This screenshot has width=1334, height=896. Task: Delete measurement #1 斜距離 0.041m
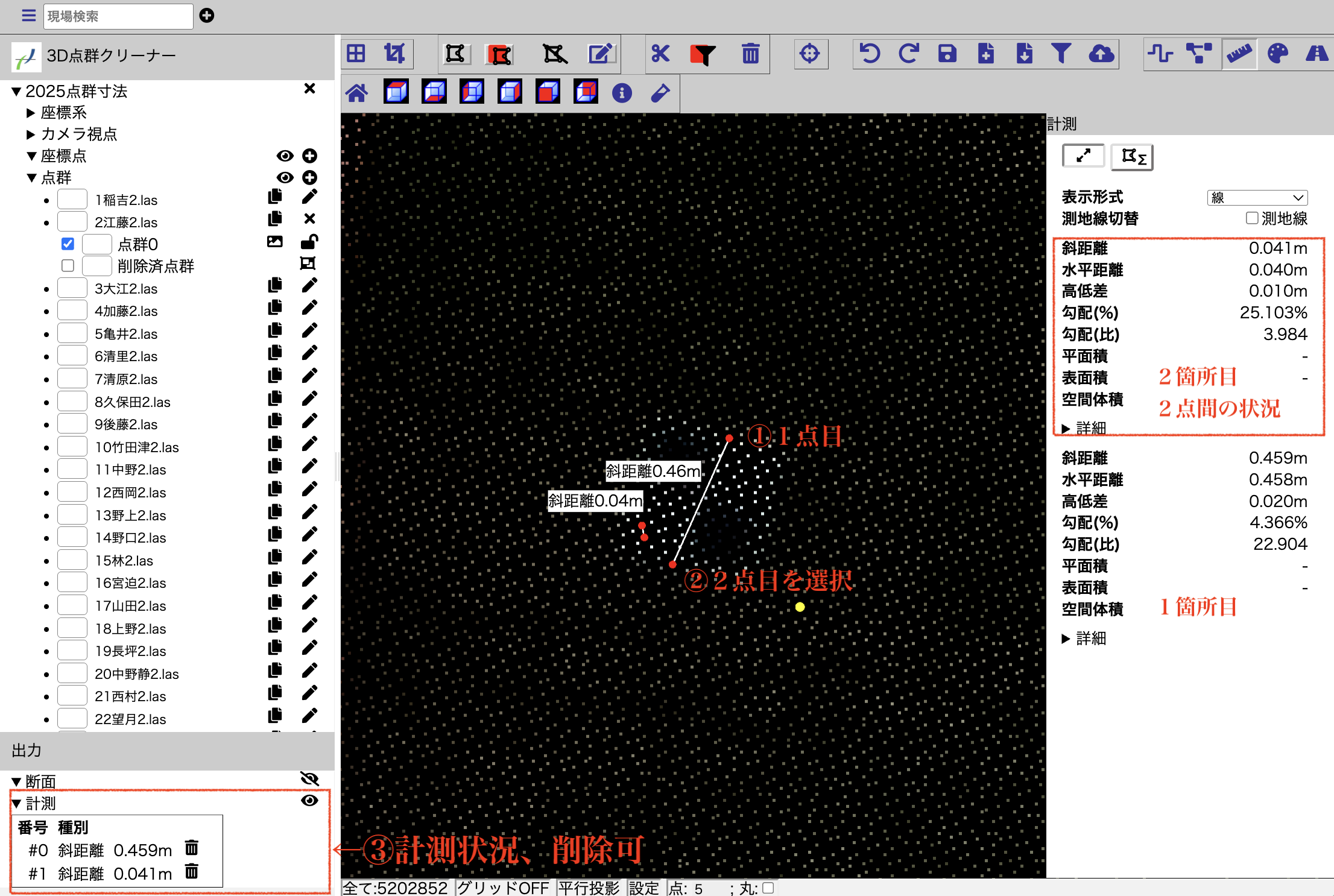click(x=192, y=871)
